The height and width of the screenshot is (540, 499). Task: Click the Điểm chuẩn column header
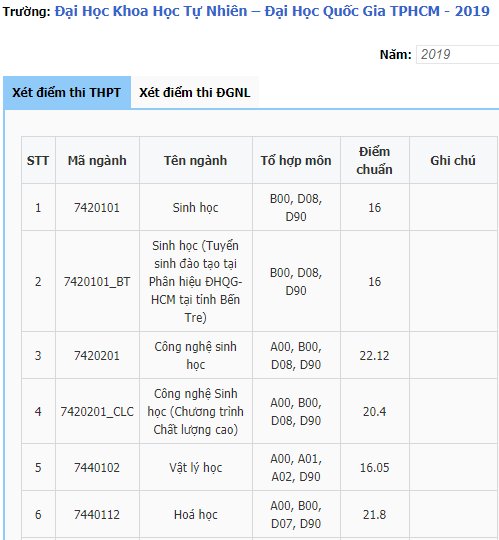point(375,160)
